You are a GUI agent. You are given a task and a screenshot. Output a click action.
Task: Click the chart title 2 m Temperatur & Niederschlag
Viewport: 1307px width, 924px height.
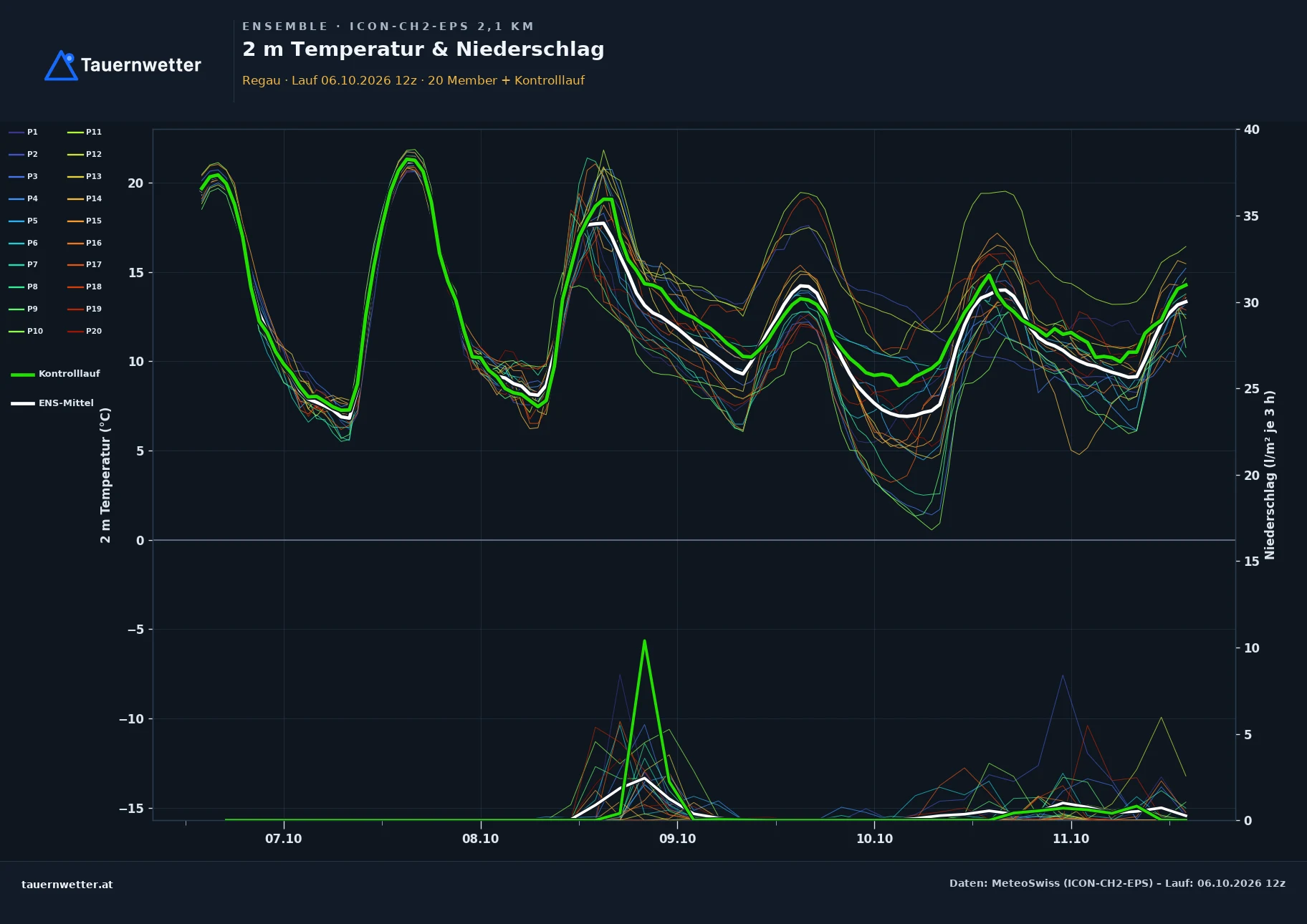pyautogui.click(x=423, y=49)
